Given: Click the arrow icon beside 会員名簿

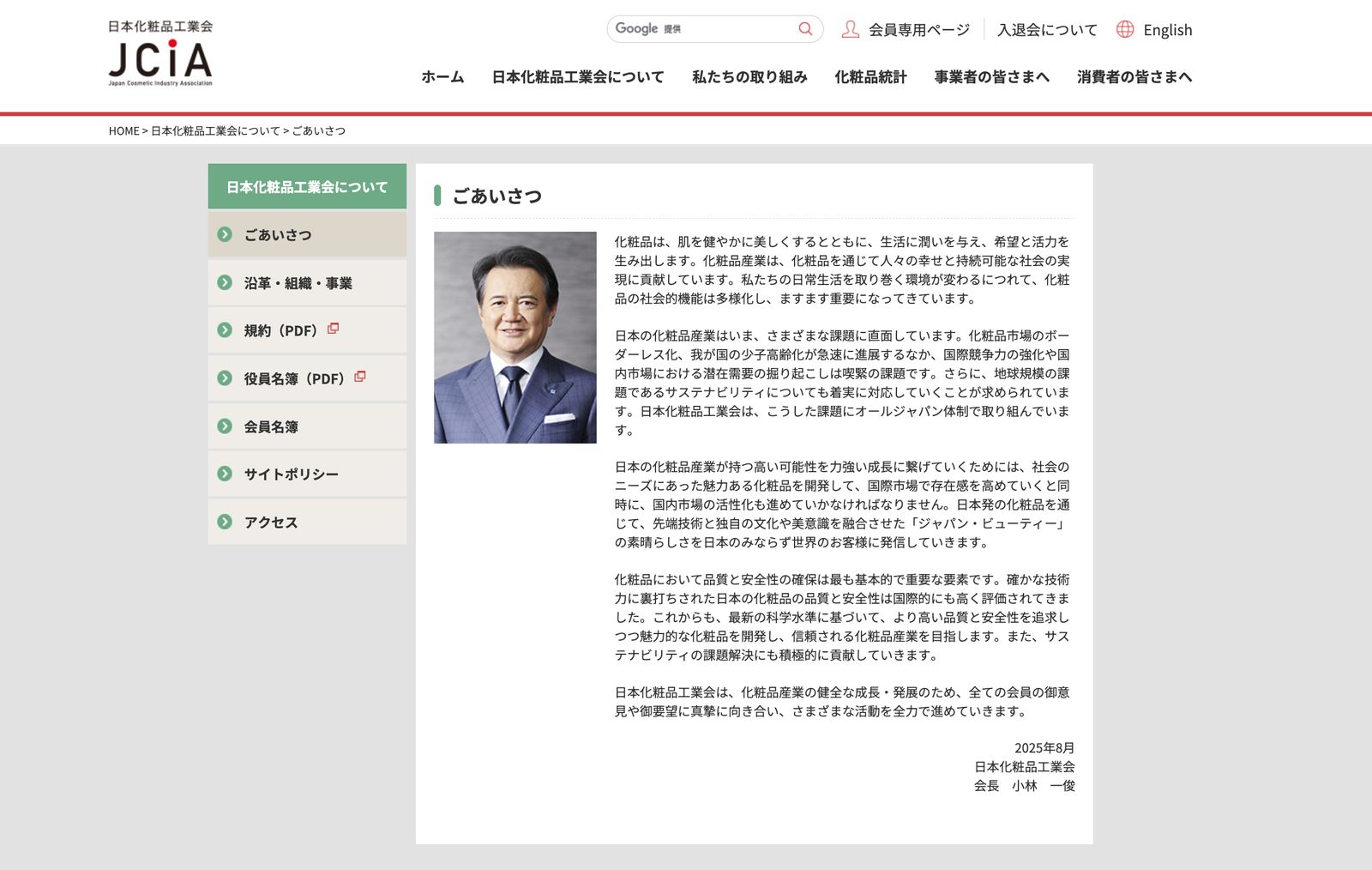Looking at the screenshot, I should pyautogui.click(x=225, y=426).
